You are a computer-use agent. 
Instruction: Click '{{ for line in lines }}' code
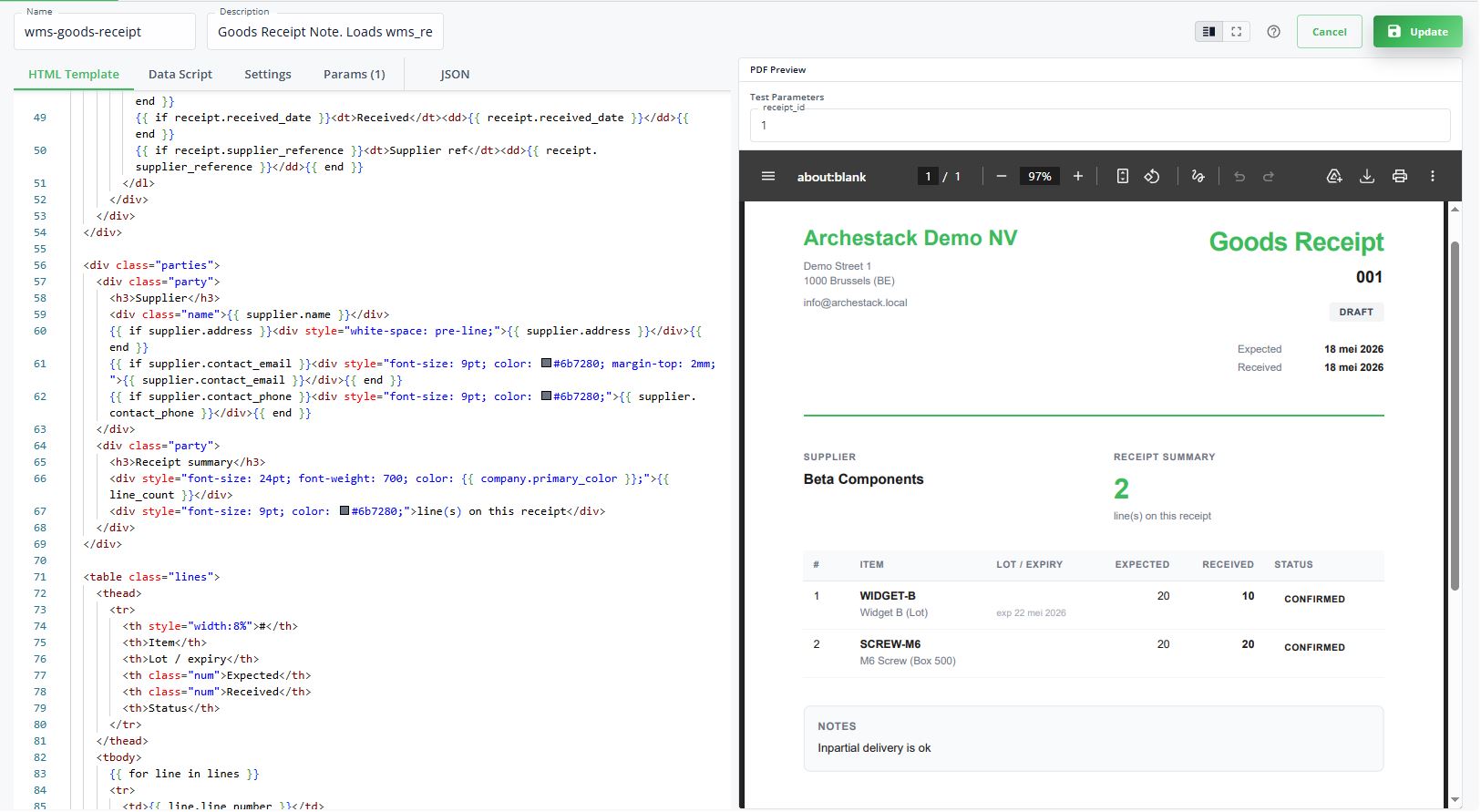click(184, 774)
